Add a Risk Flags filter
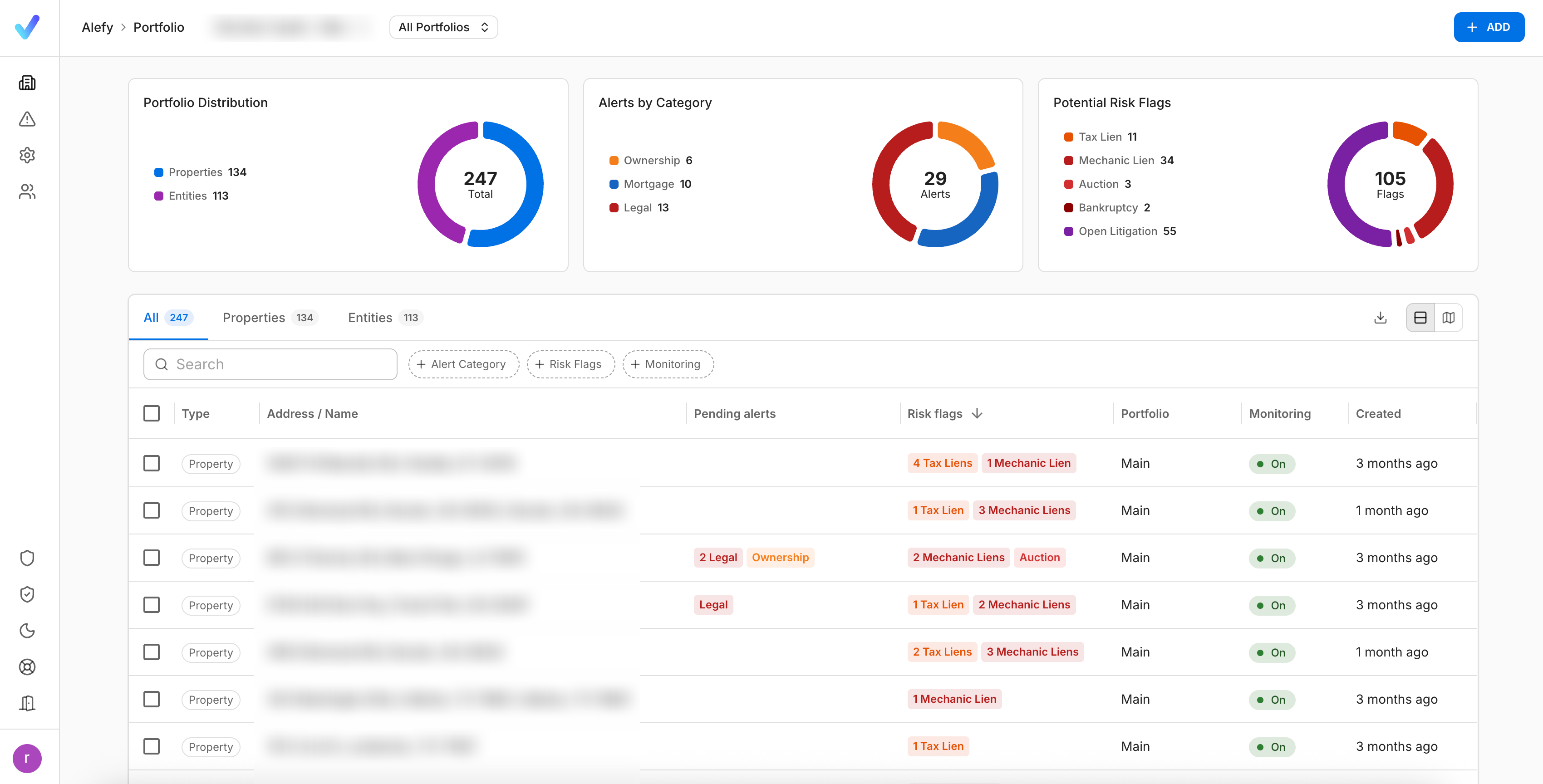 [x=570, y=364]
